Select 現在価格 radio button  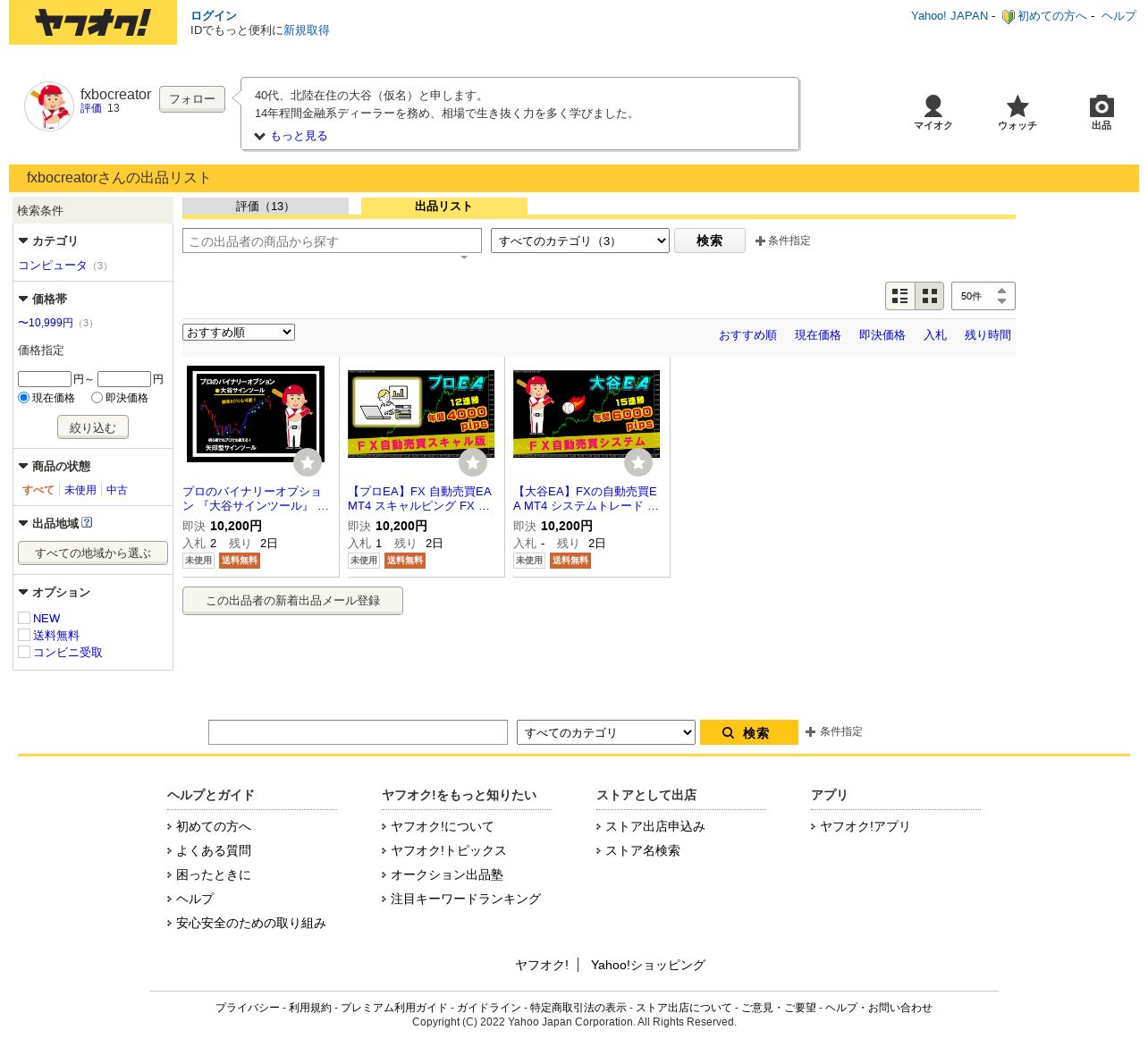click(24, 397)
